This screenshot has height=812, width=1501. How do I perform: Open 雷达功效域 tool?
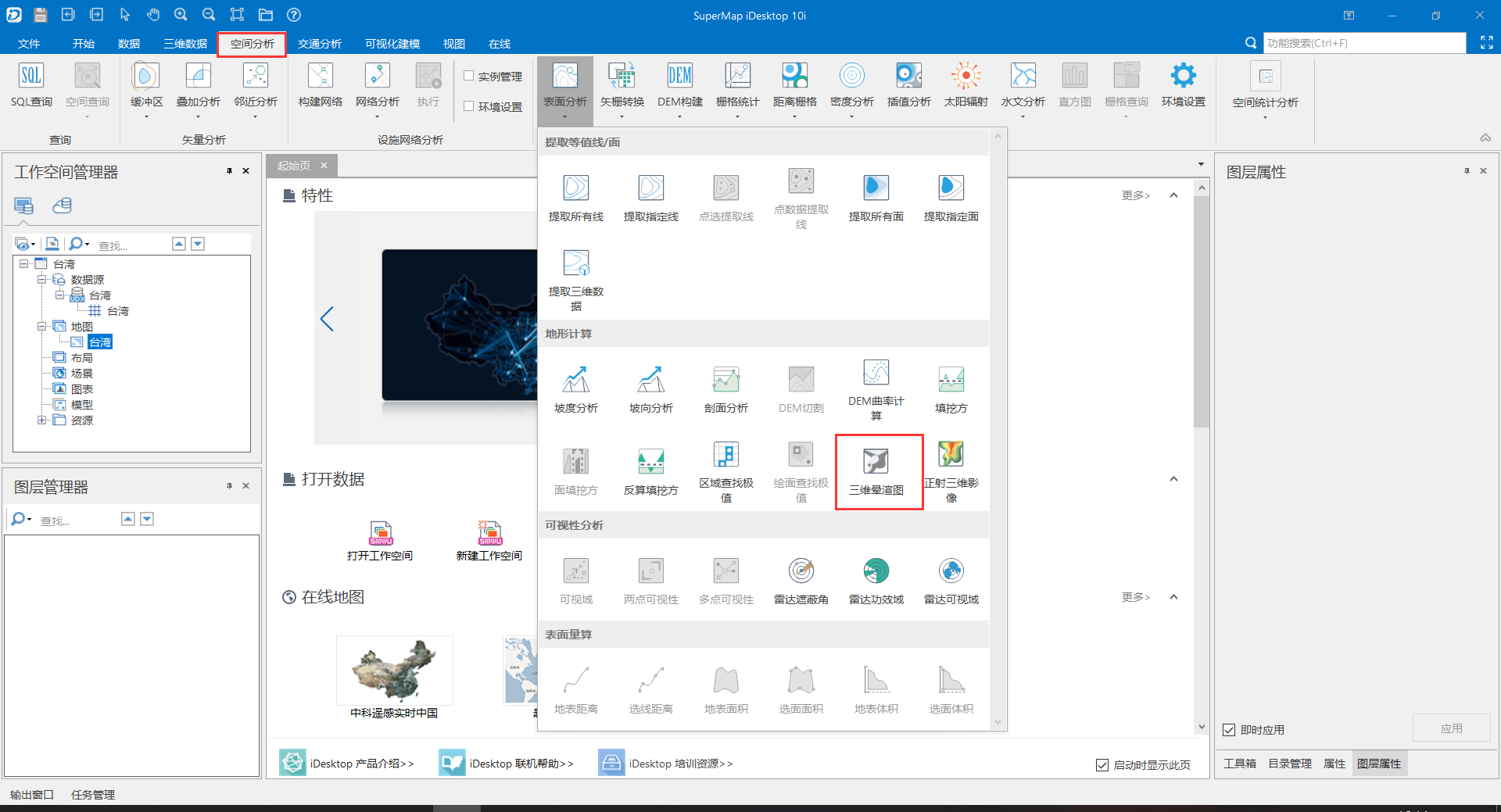(876, 581)
